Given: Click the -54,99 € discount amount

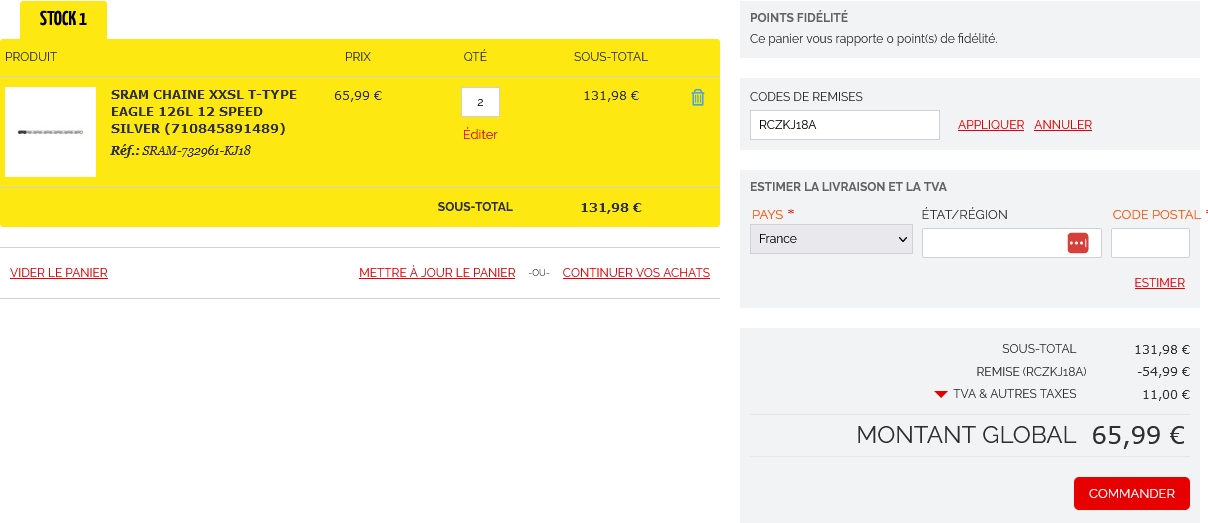Looking at the screenshot, I should (1164, 372).
